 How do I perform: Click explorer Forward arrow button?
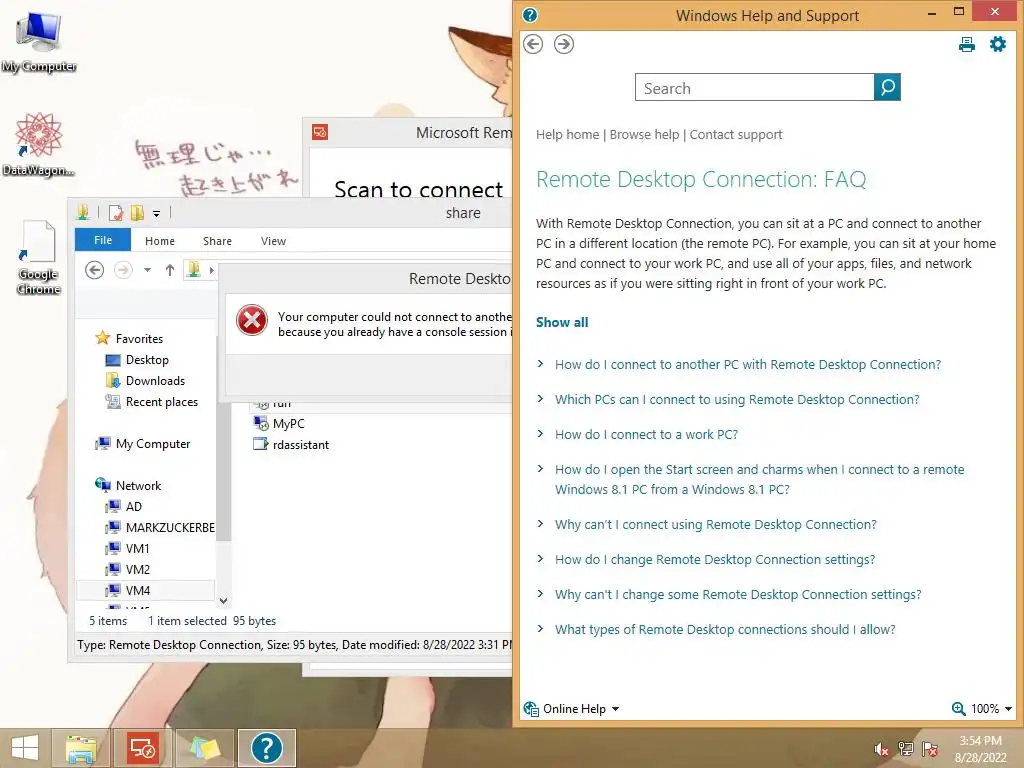pos(123,270)
